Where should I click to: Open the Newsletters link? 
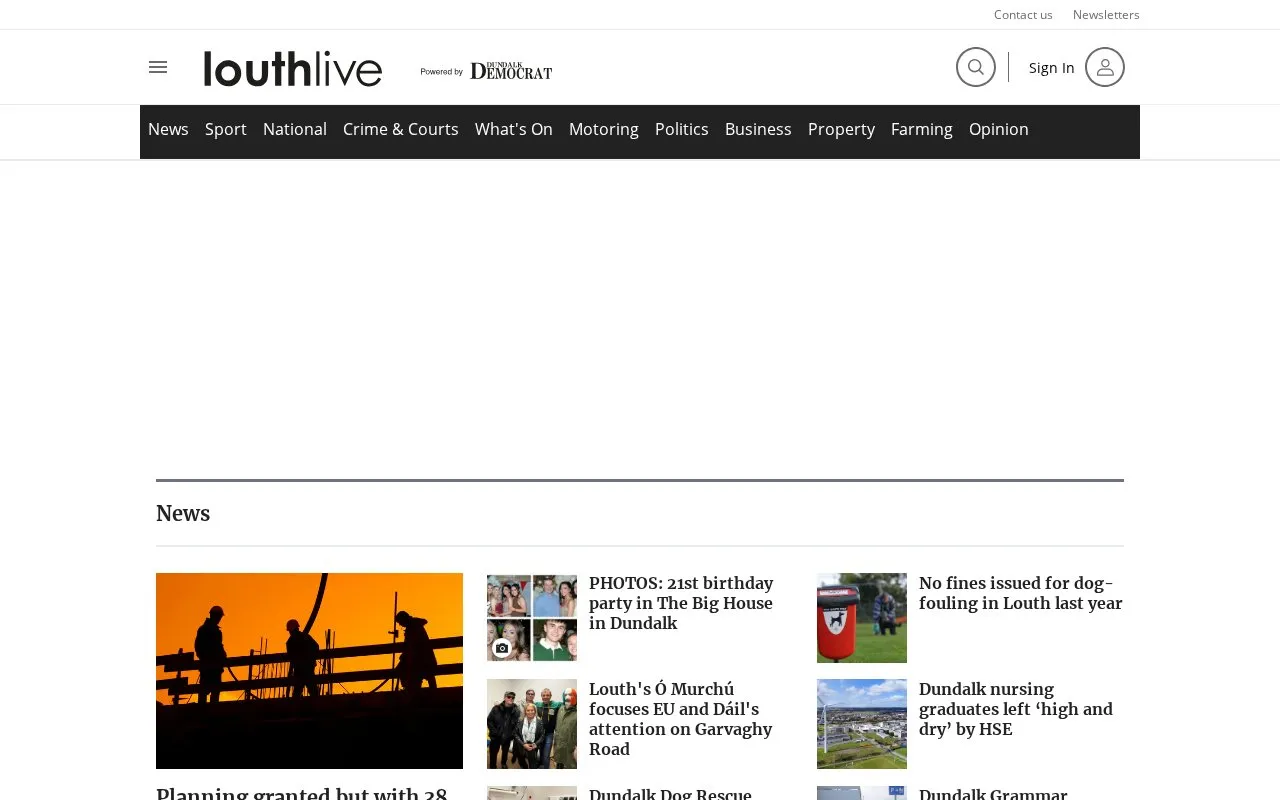coord(1106,14)
